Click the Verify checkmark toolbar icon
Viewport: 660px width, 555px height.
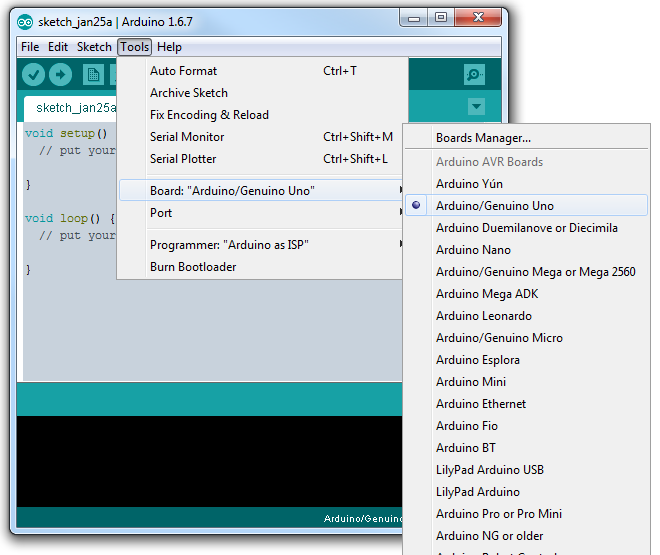(33, 75)
